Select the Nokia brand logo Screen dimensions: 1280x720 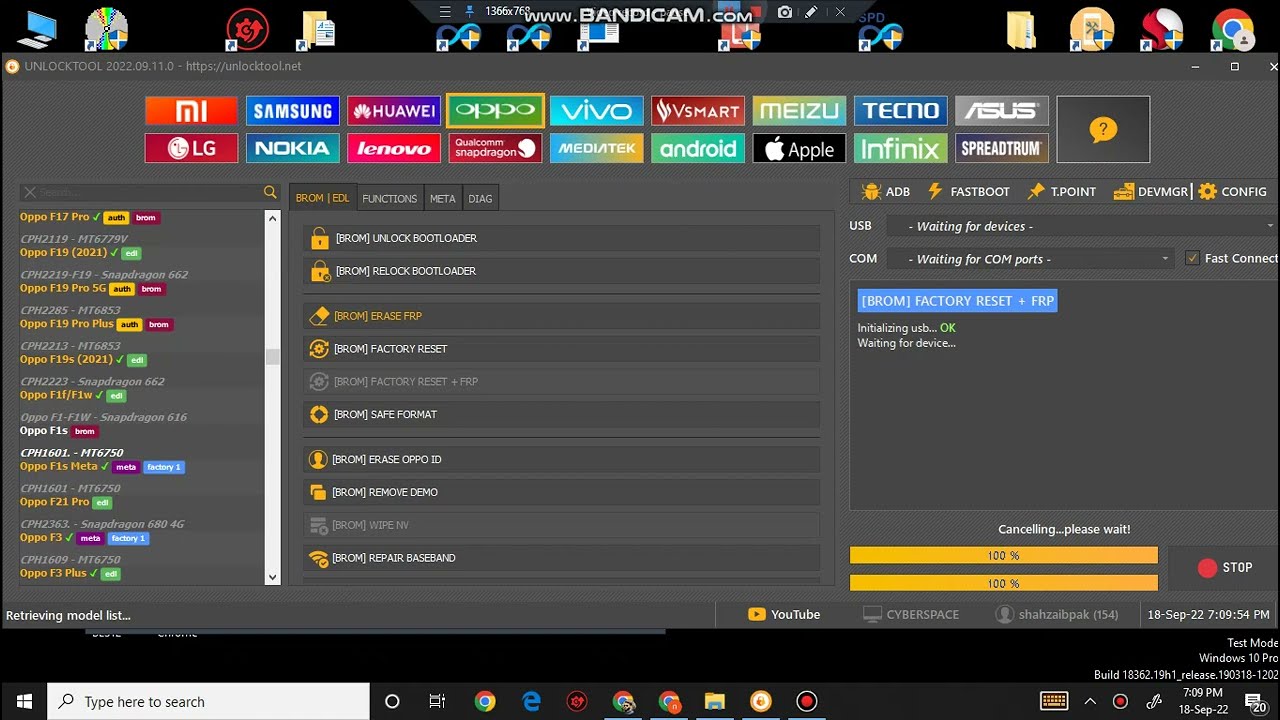(x=292, y=148)
